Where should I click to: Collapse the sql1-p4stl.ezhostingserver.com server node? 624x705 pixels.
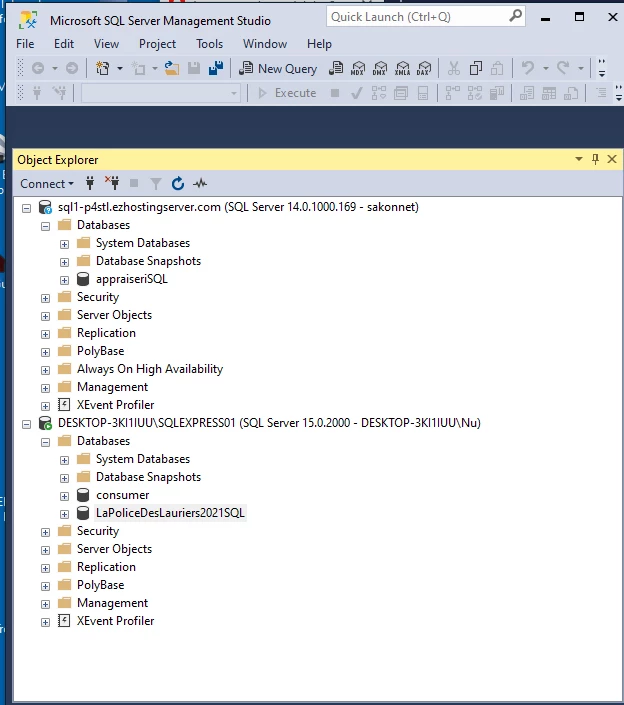pos(27,208)
